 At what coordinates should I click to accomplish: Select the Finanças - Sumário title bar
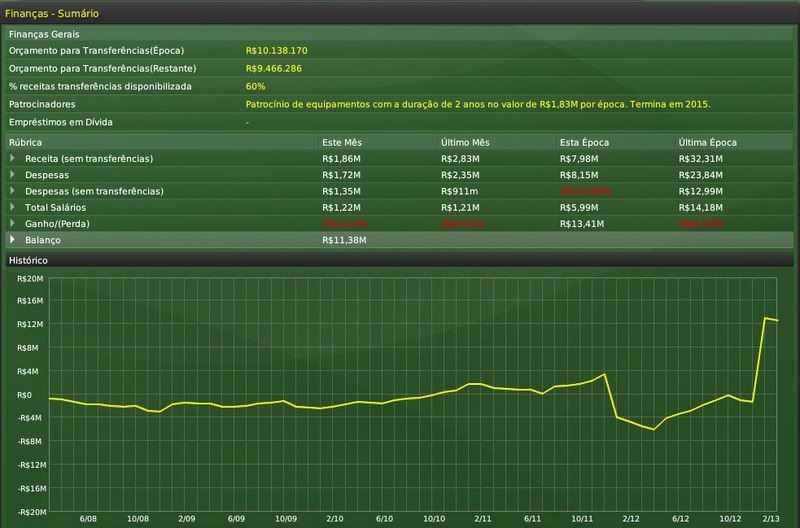tap(52, 13)
